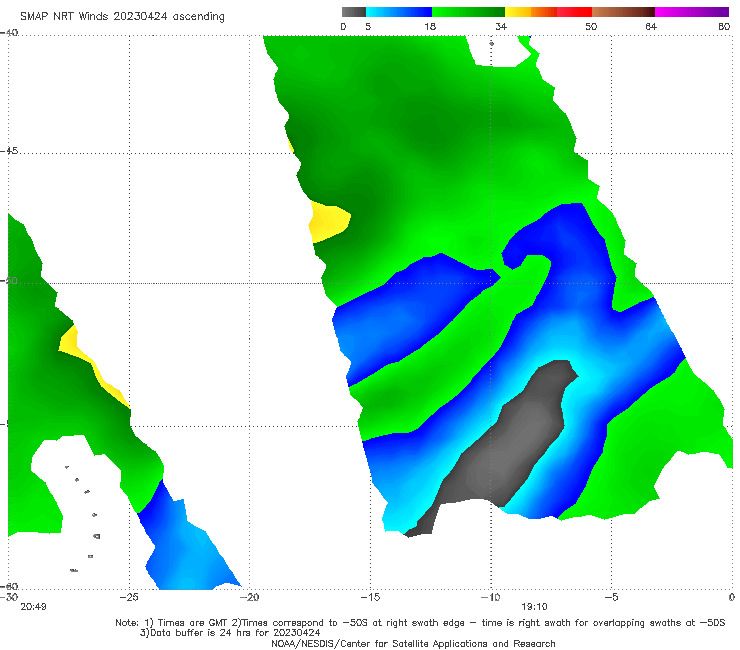Click the white data gap near -10, -40

(x=500, y=51)
